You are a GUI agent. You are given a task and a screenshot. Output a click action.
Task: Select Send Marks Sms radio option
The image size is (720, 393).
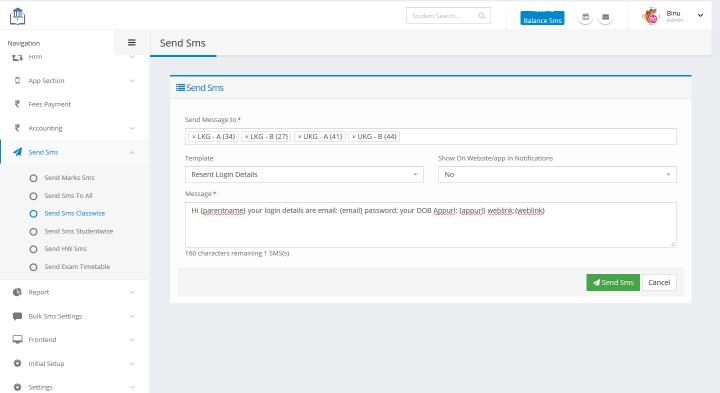(34, 178)
